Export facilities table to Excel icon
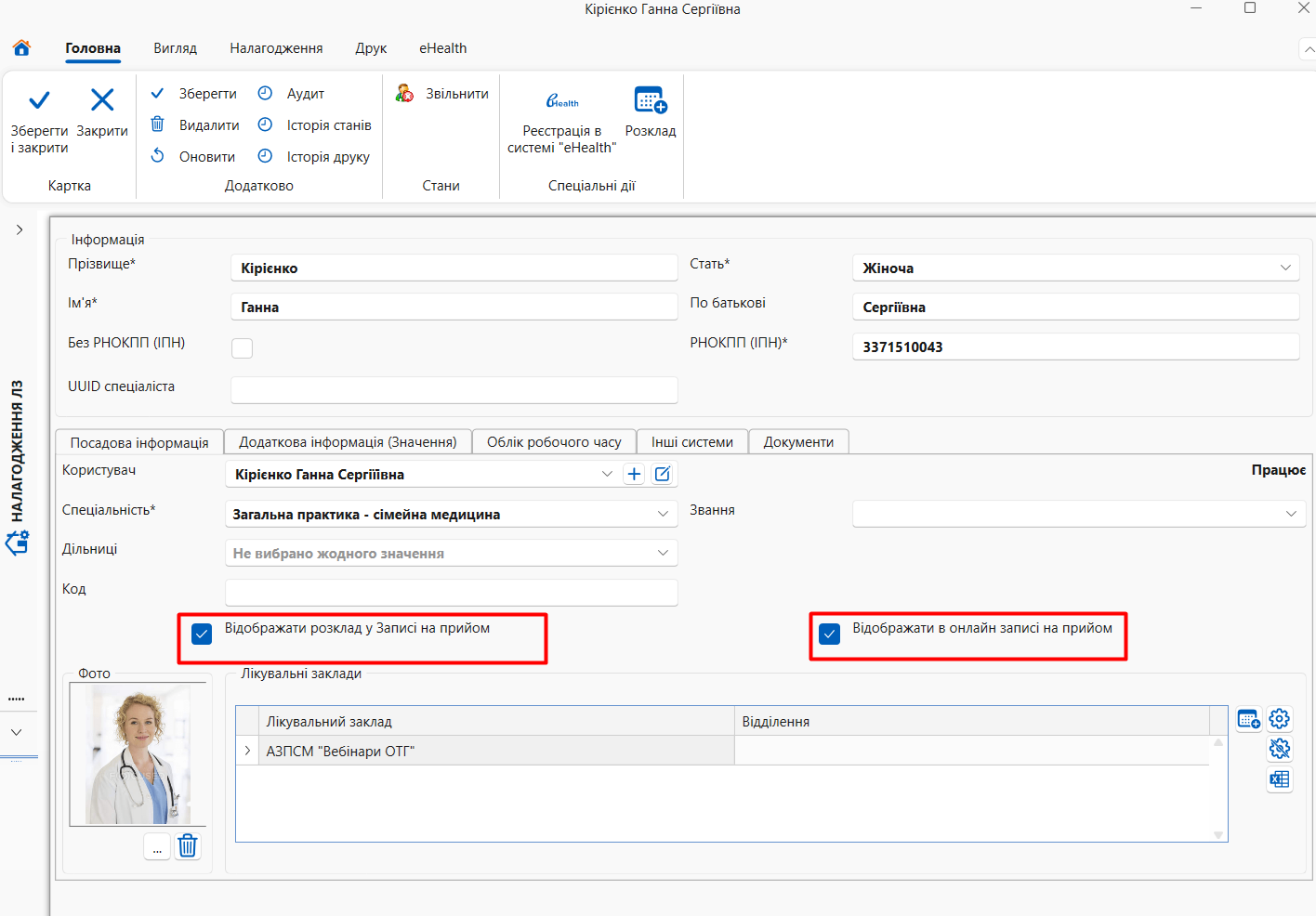This screenshot has width=1316, height=916. coord(1280,779)
